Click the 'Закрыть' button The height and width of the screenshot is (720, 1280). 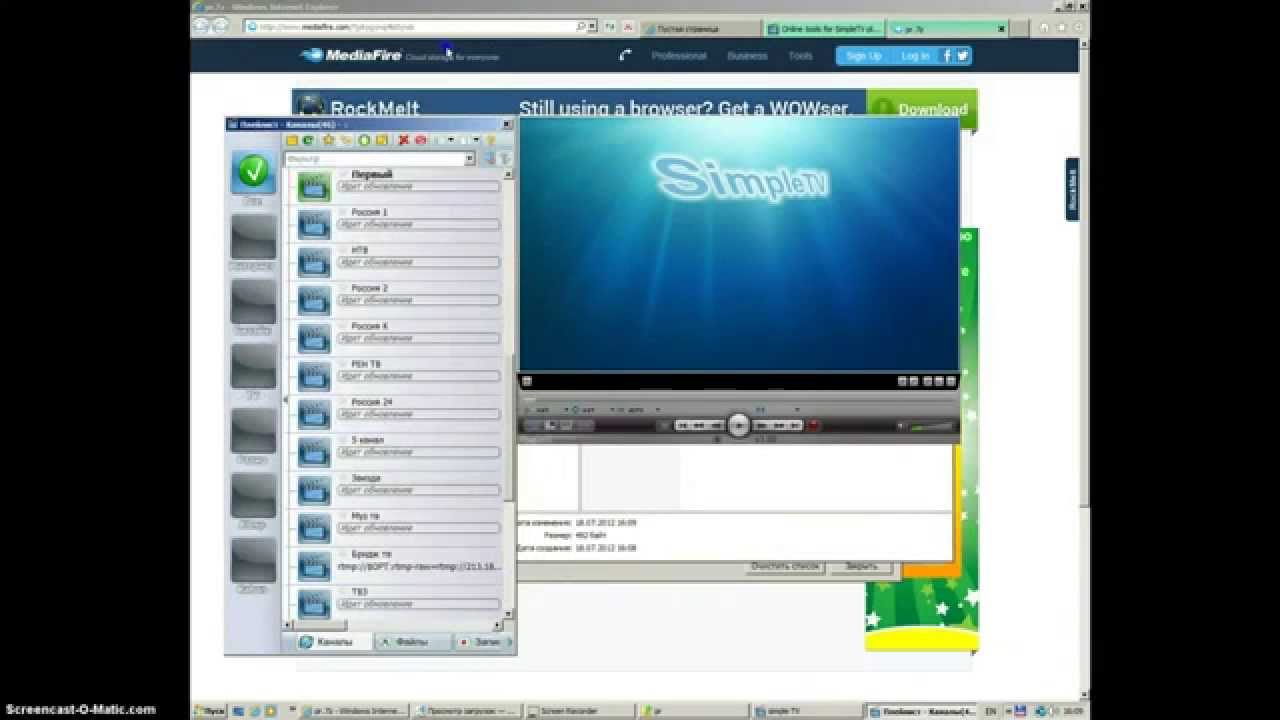(861, 566)
